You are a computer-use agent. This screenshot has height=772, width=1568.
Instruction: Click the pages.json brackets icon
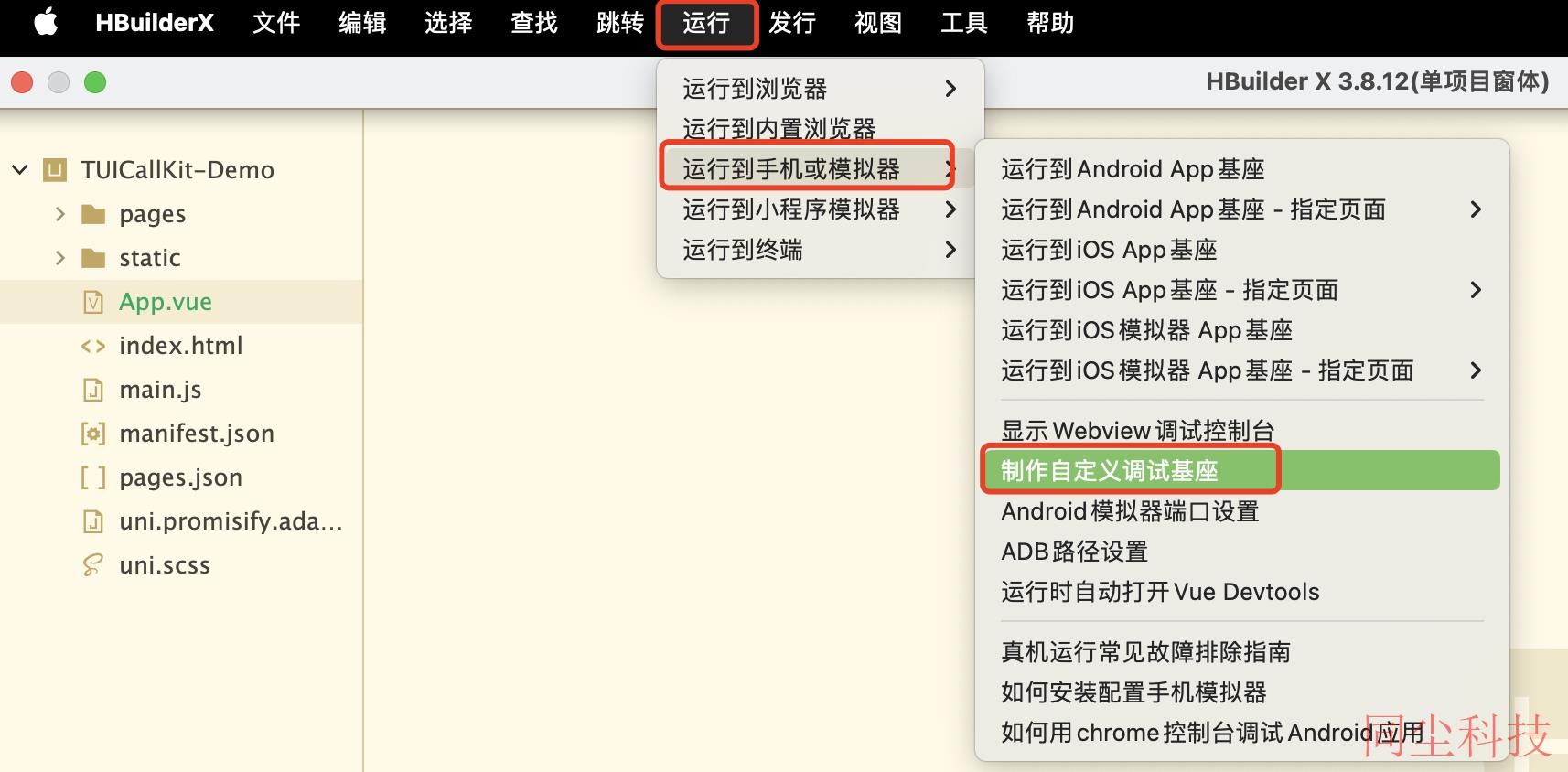tap(93, 477)
